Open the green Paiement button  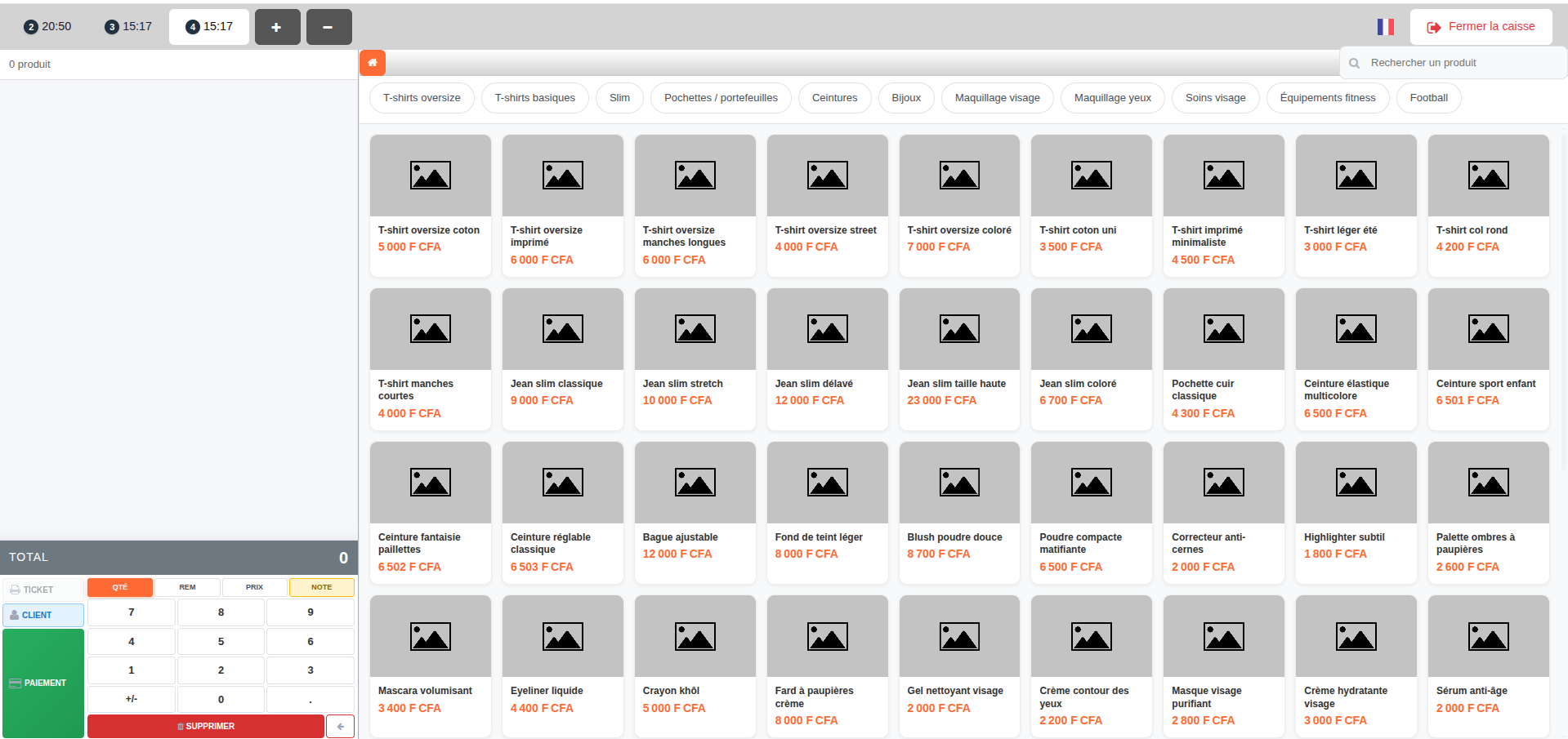(43, 683)
